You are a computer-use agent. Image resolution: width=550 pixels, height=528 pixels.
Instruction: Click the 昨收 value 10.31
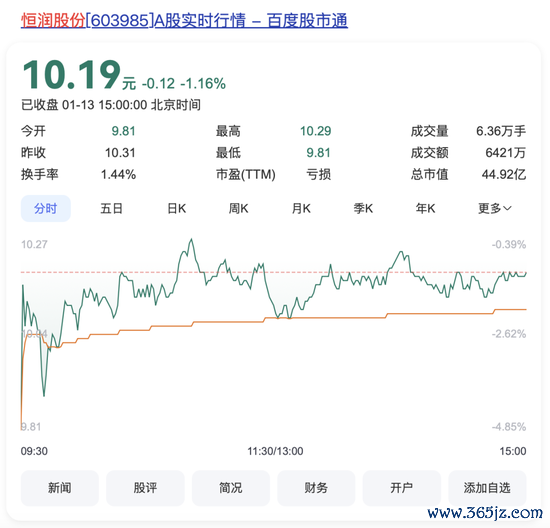(120, 153)
